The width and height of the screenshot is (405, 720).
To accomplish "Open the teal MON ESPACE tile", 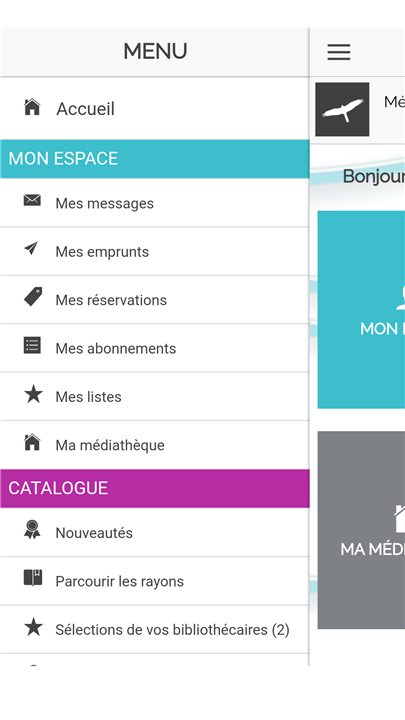I will point(361,309).
